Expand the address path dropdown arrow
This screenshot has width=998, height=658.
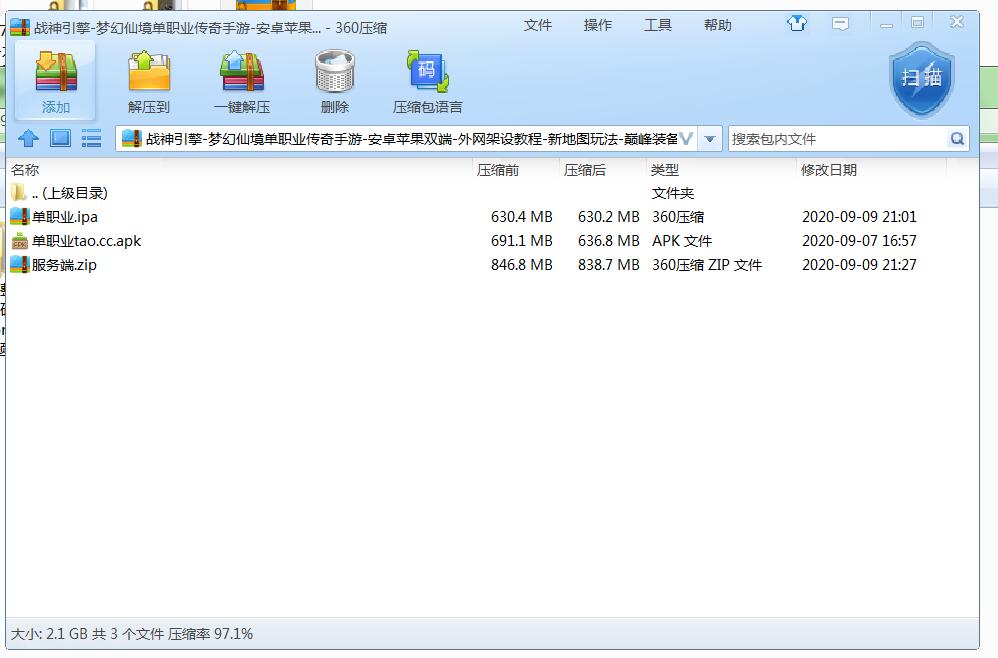[x=710, y=139]
